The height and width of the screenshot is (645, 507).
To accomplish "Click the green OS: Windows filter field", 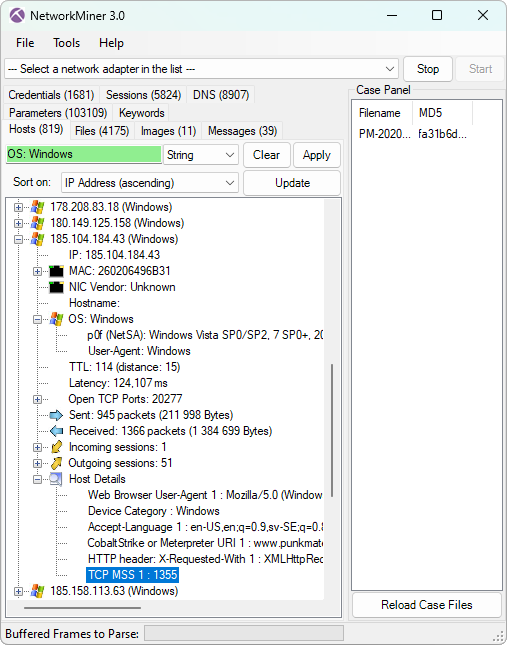I will 83,154.
